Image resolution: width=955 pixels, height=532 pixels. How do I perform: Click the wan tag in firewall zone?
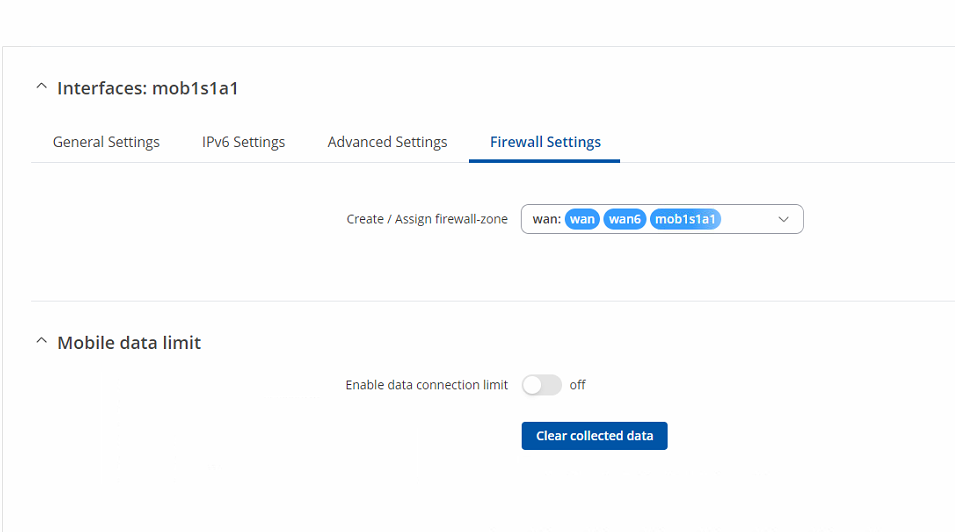(582, 219)
